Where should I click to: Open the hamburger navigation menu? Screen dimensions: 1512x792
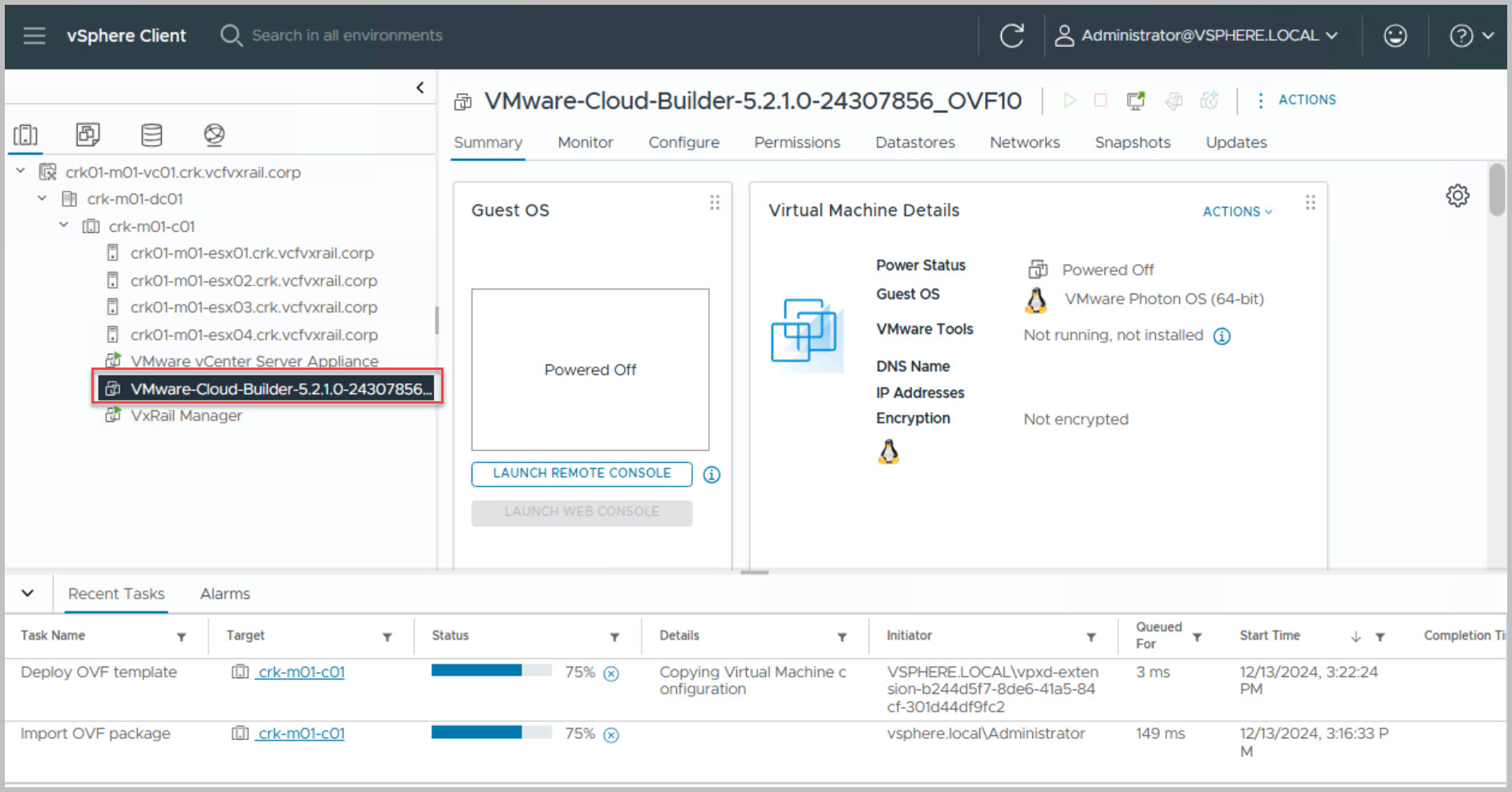pyautogui.click(x=34, y=35)
